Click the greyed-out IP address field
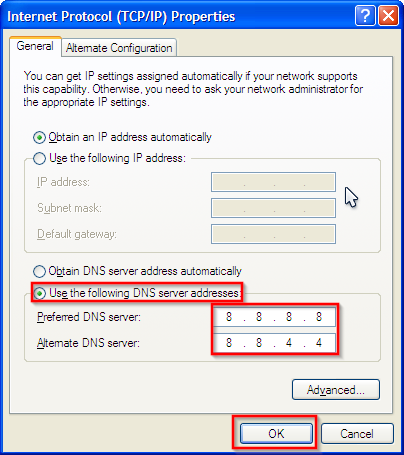 [x=273, y=182]
